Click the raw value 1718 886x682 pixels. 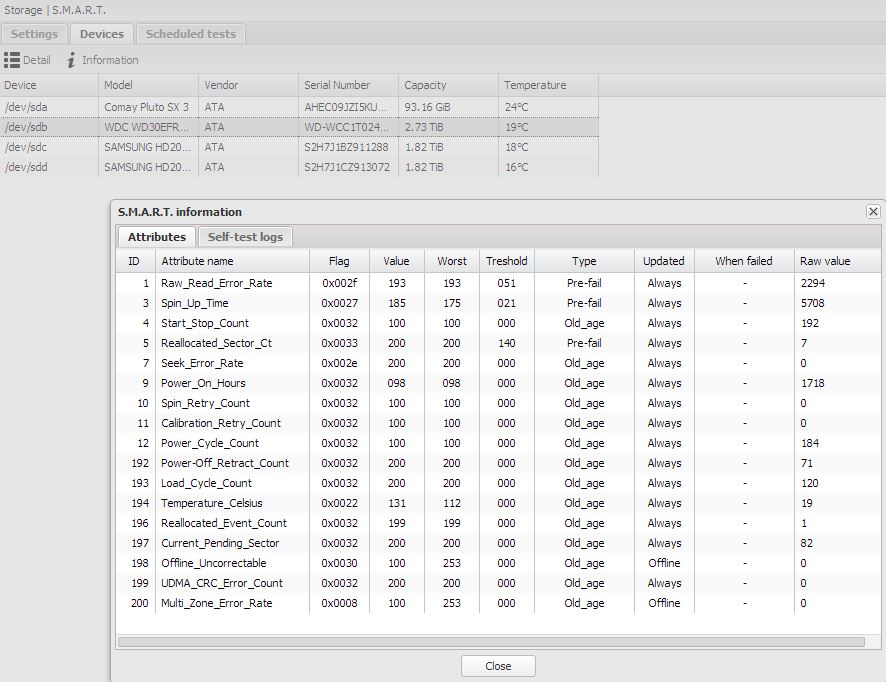[813, 383]
